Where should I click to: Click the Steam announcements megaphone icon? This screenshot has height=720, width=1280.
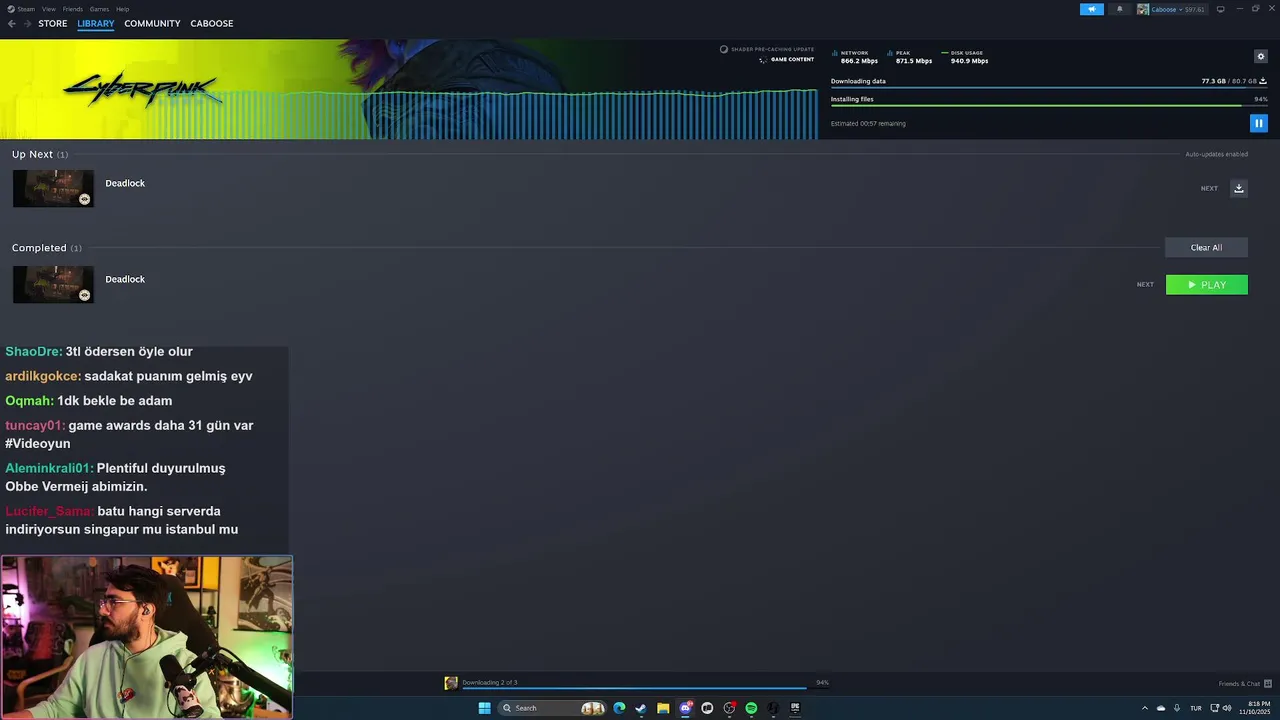[x=1091, y=9]
